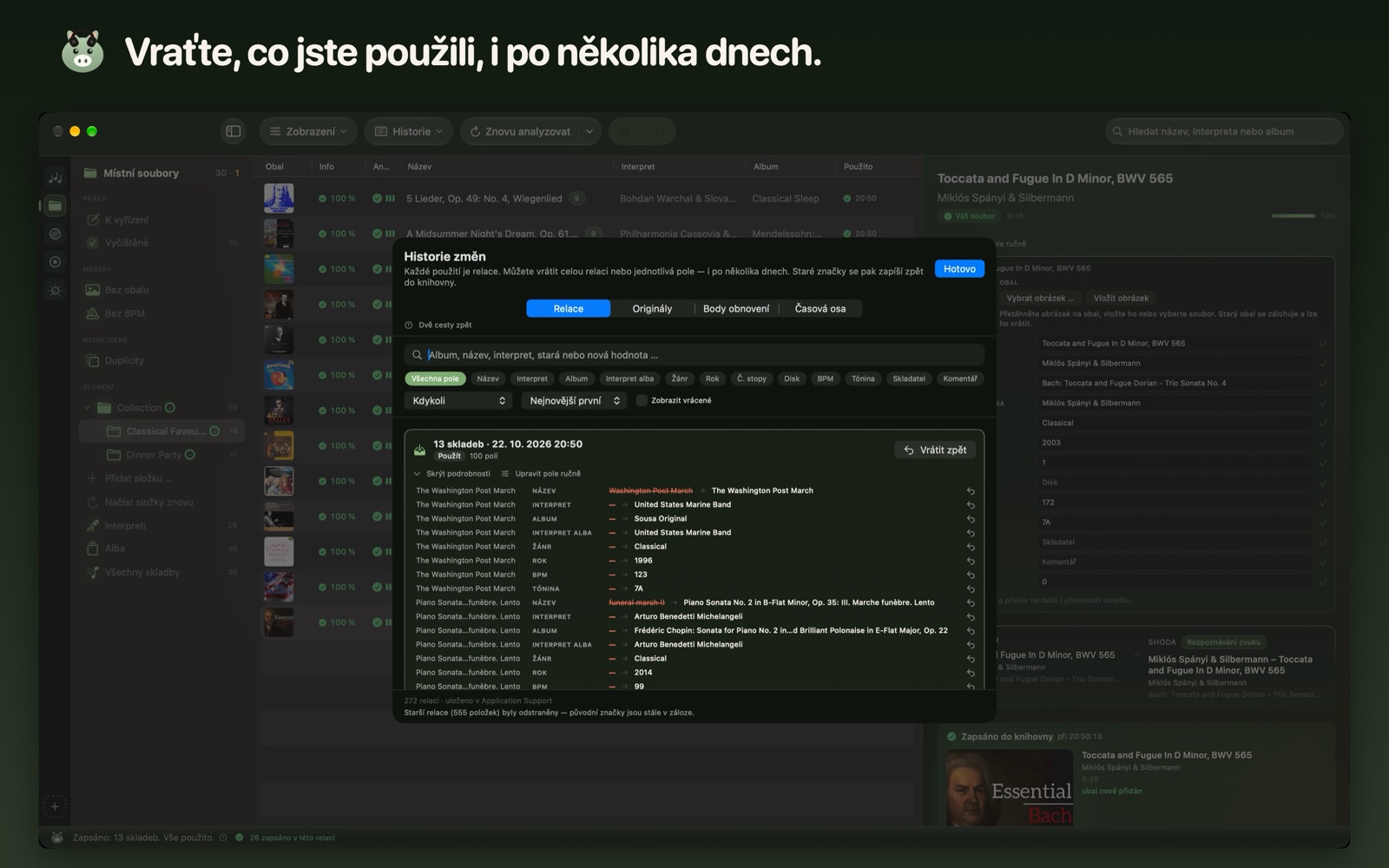Collapse details via 'Skrýt podrobnosti'
Viewport: 1389px width, 868px height.
[451, 474]
